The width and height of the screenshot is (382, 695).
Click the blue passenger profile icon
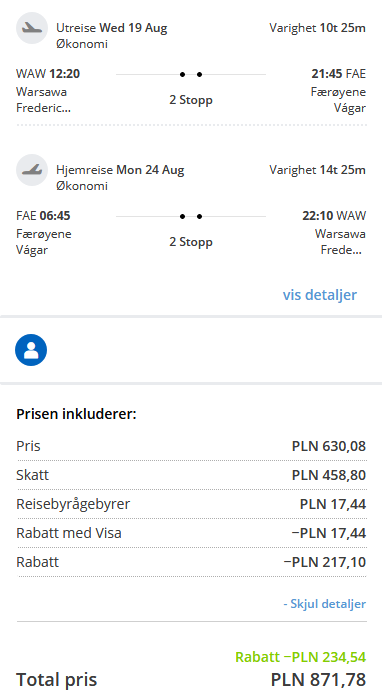[x=31, y=350]
